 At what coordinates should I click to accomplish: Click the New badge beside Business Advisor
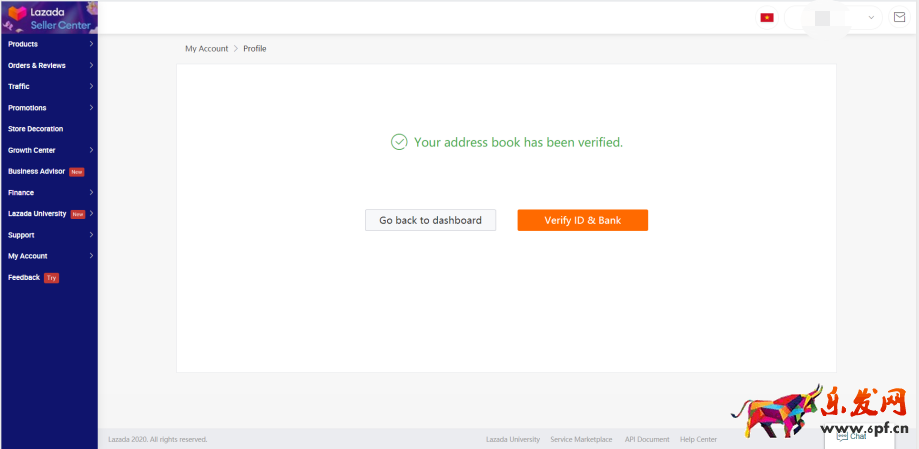click(x=77, y=172)
